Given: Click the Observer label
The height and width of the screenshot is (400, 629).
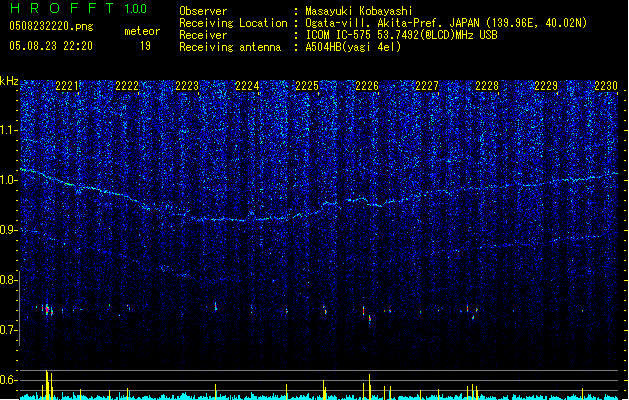Looking at the screenshot, I should click(x=203, y=11).
